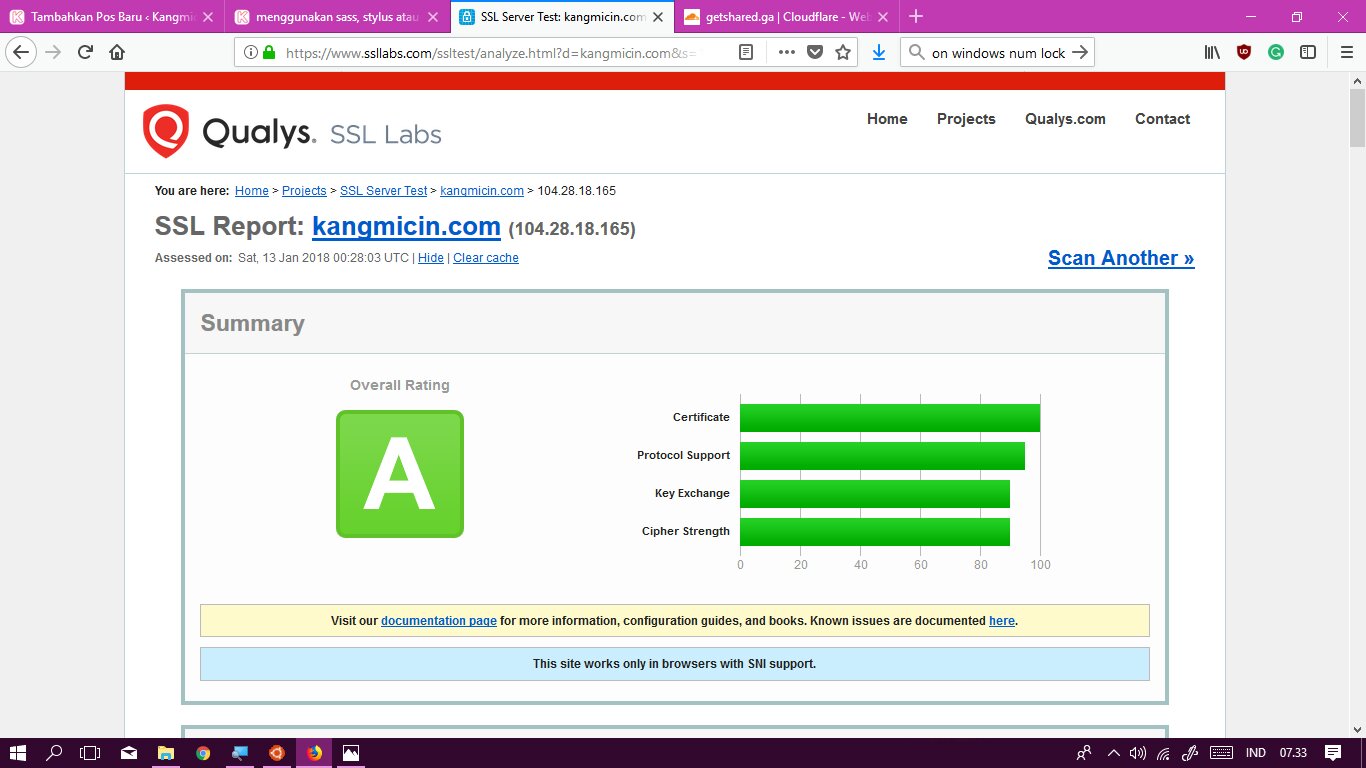The height and width of the screenshot is (768, 1366).
Task: Toggle reader view icon in the address bar
Action: coord(746,53)
